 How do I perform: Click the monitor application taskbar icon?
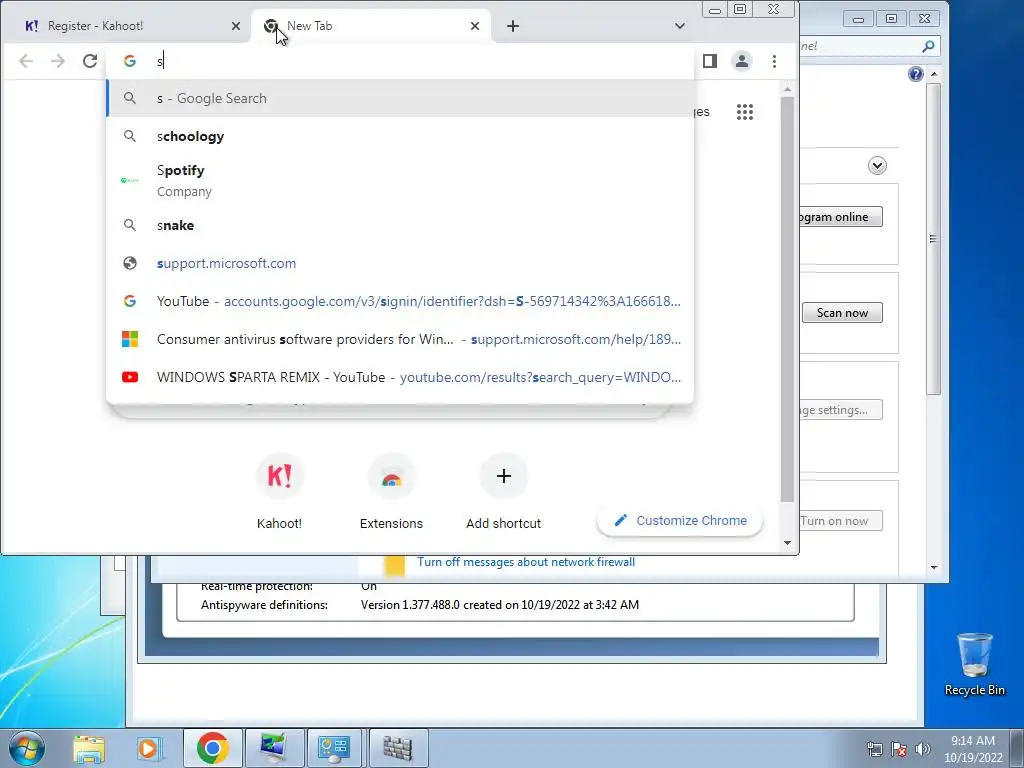click(x=274, y=748)
